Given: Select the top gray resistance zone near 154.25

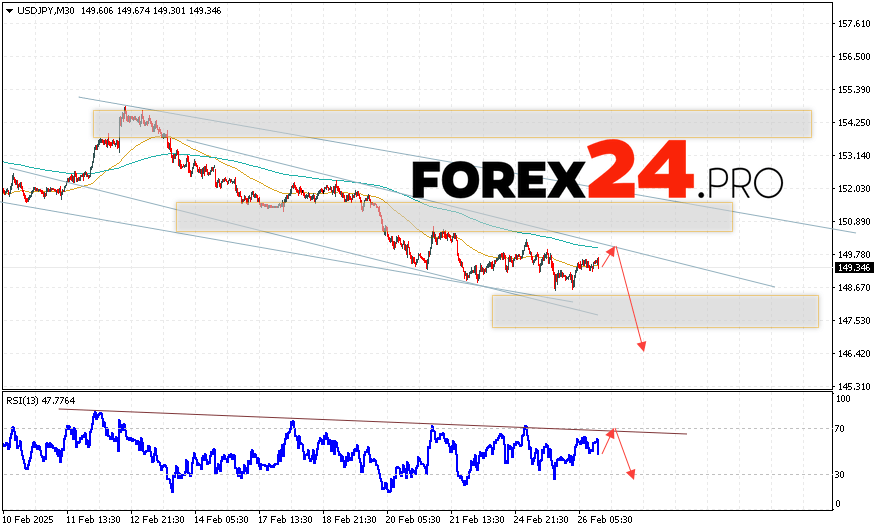Looking at the screenshot, I should 452,124.
